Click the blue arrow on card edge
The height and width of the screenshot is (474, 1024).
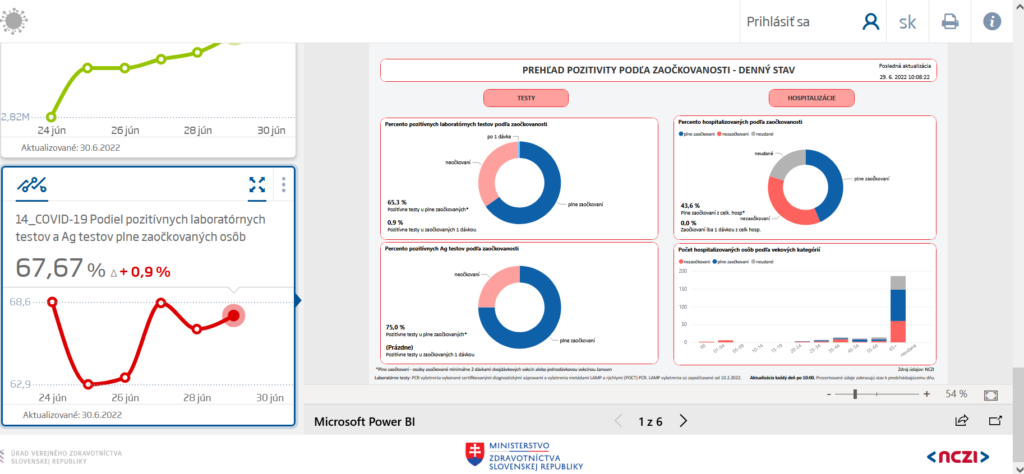point(298,301)
